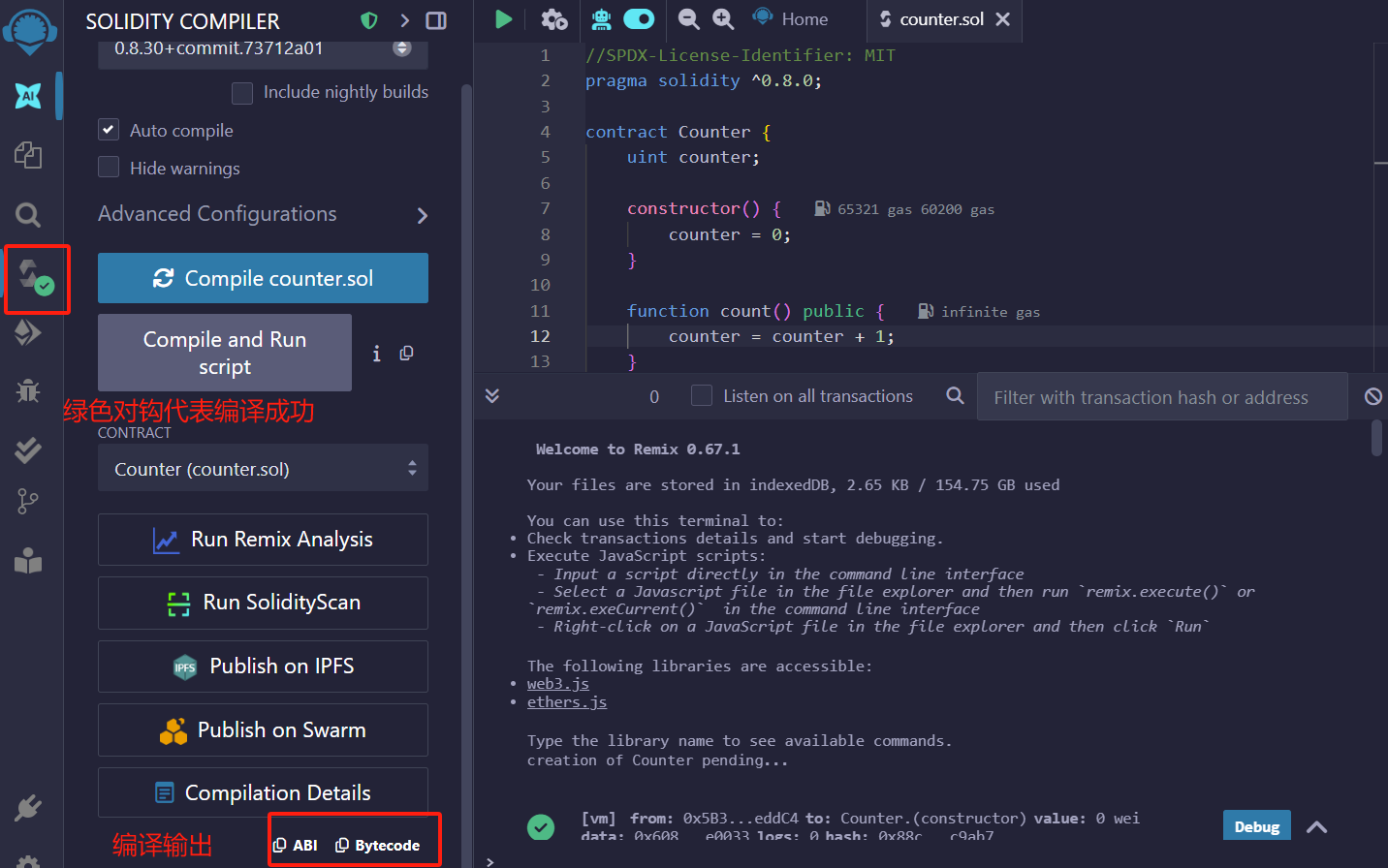Click the transaction hash filter field

coord(1162,396)
